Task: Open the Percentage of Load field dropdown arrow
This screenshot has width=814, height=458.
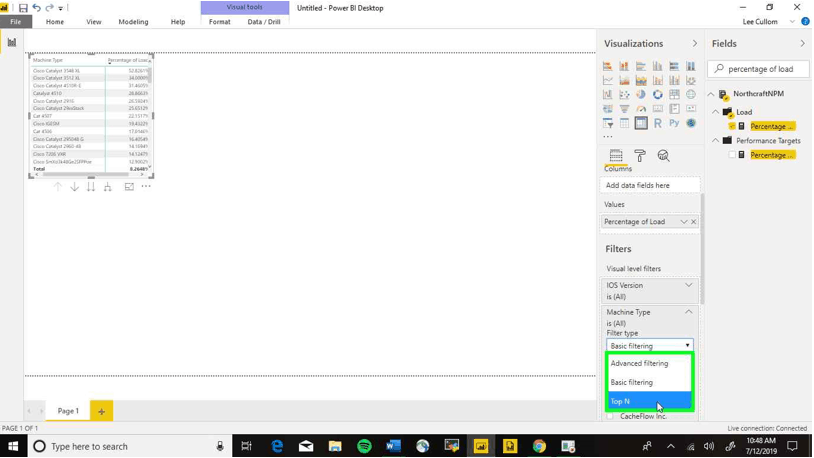Action: [684, 222]
